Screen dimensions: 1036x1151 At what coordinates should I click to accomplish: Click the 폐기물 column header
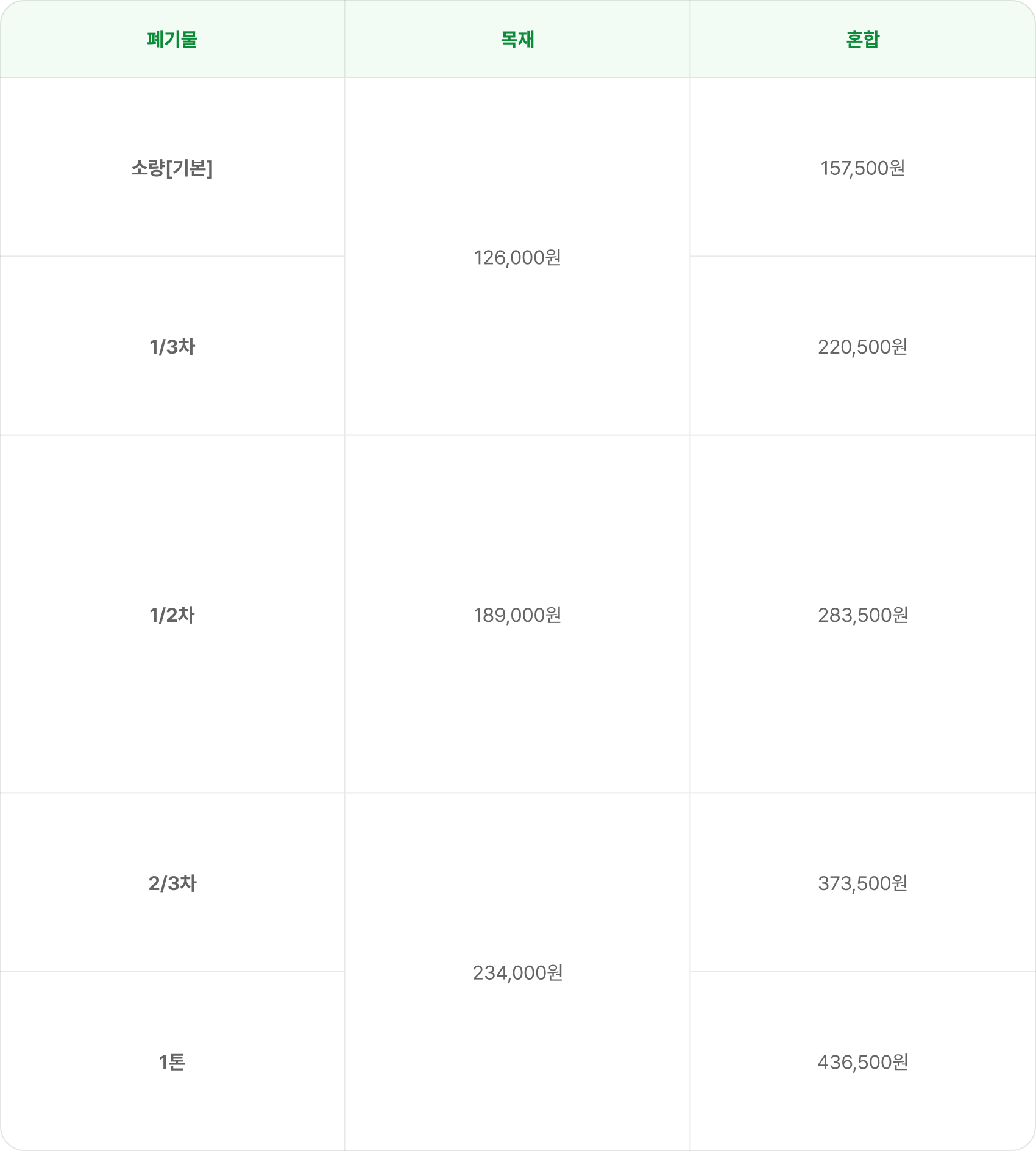click(172, 40)
